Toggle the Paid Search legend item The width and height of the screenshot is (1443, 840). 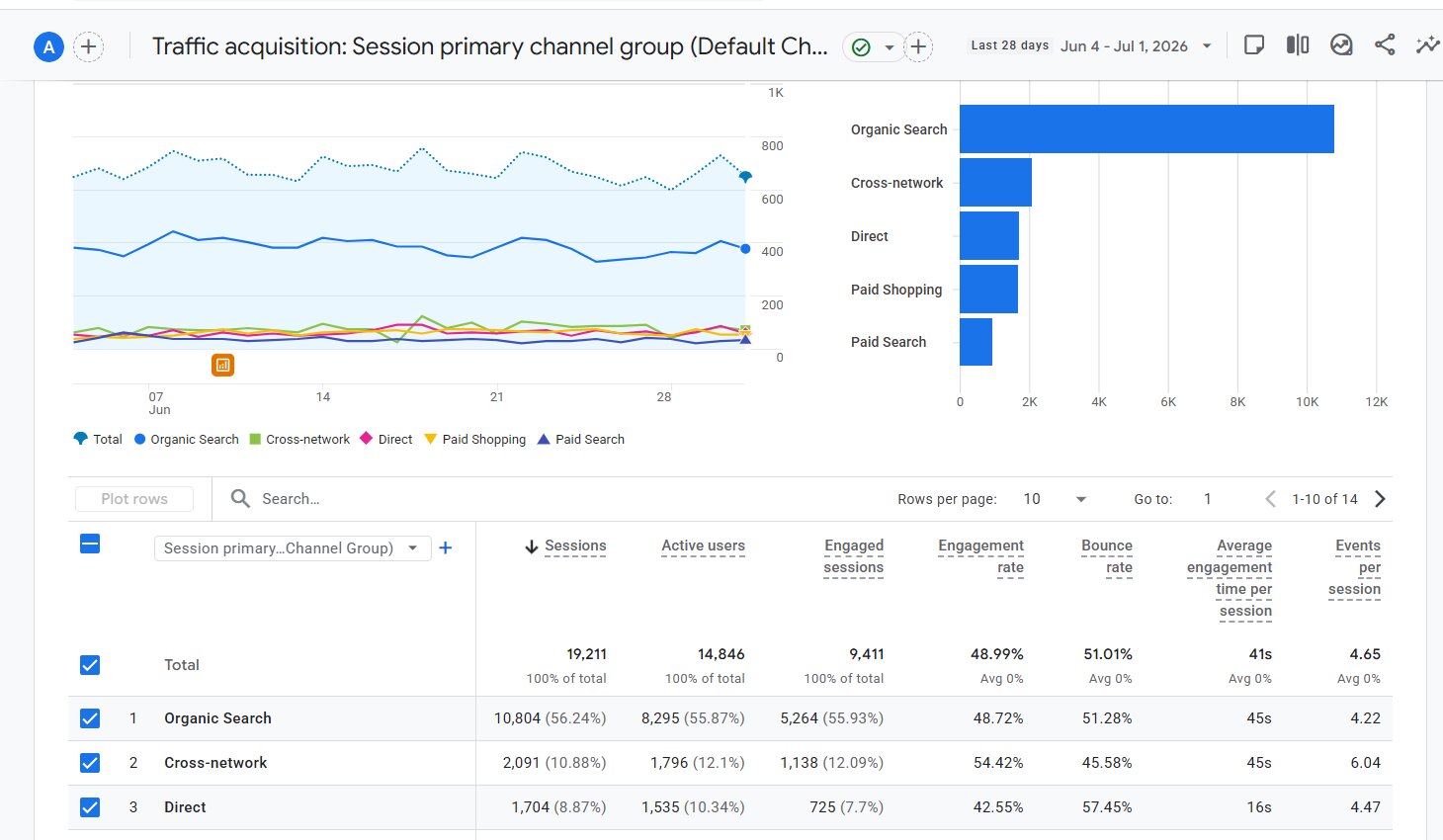click(x=580, y=439)
